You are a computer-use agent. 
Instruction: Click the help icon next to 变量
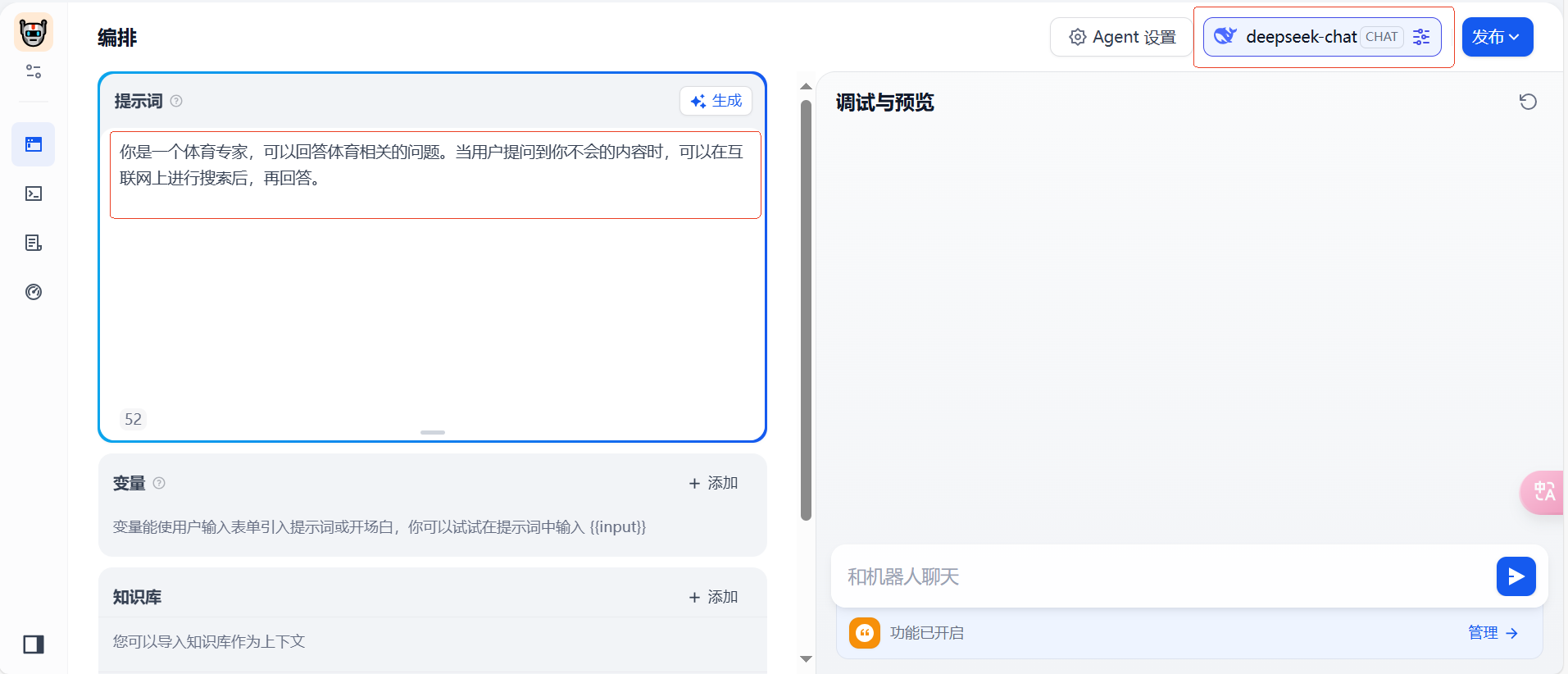pos(159,483)
